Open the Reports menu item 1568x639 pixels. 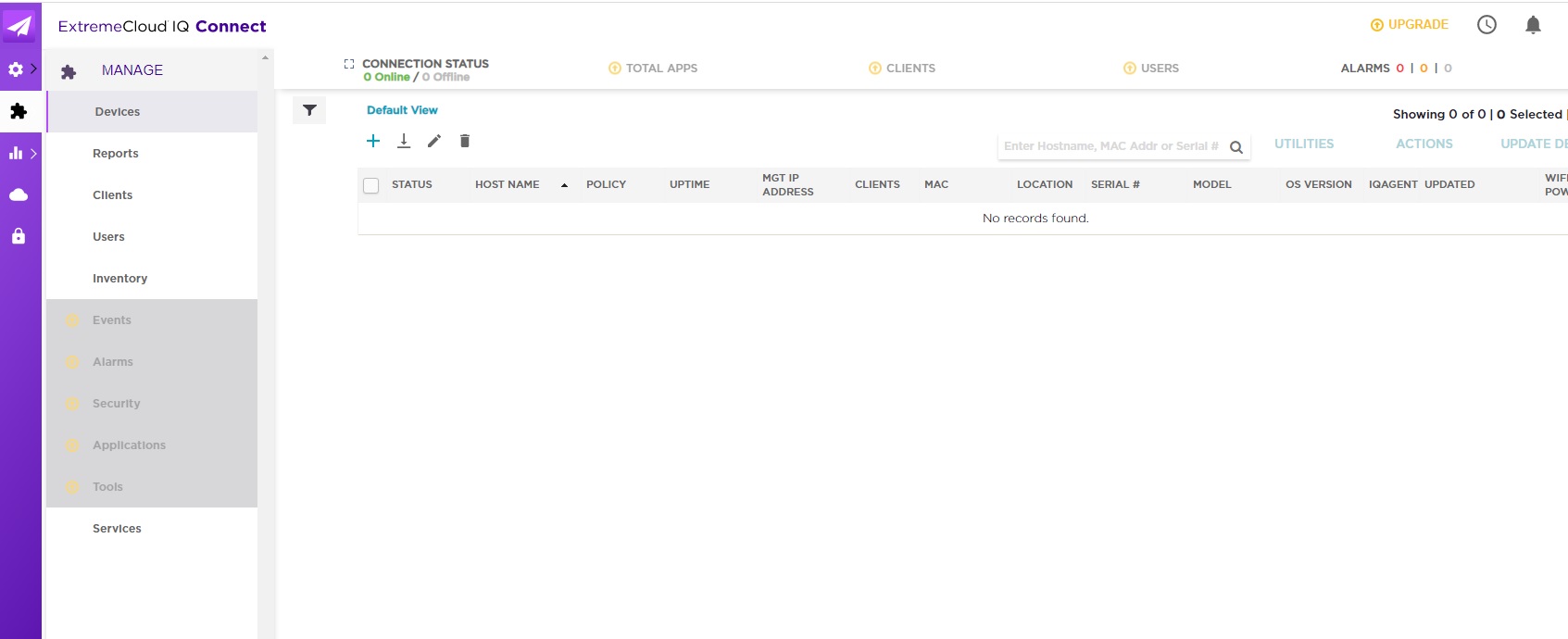pos(116,154)
